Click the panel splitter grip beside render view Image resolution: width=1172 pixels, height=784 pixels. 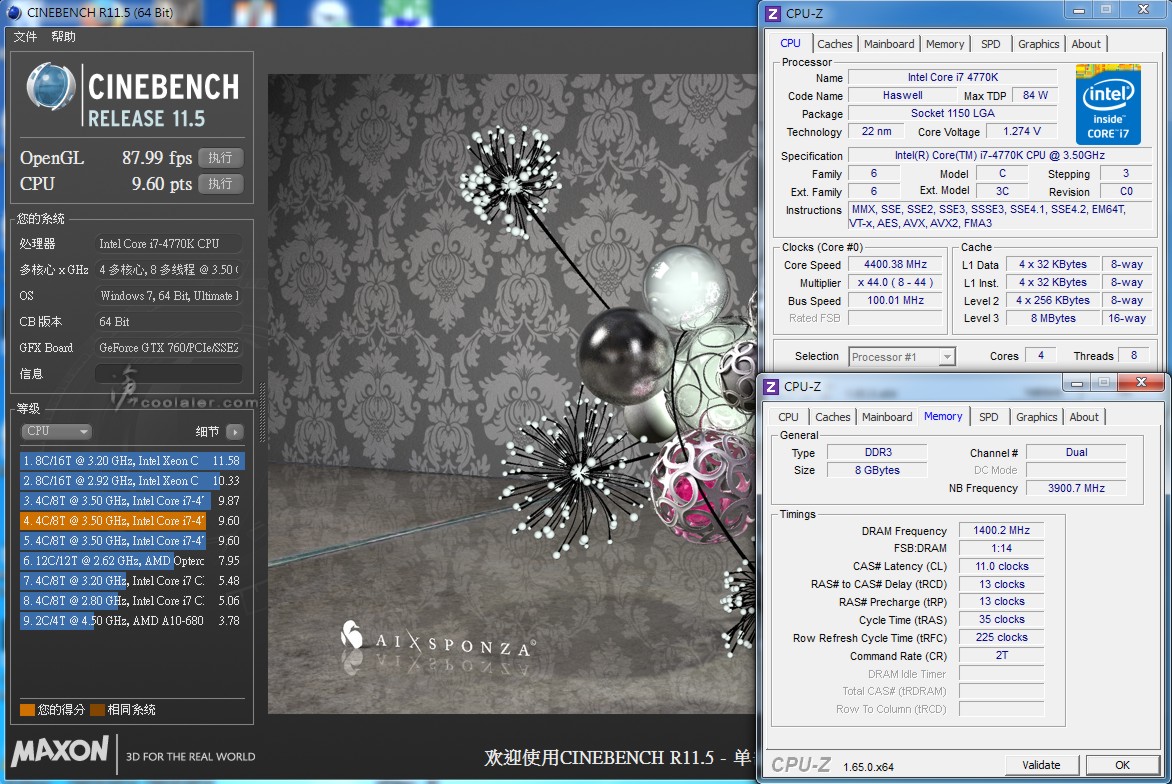(x=262, y=413)
